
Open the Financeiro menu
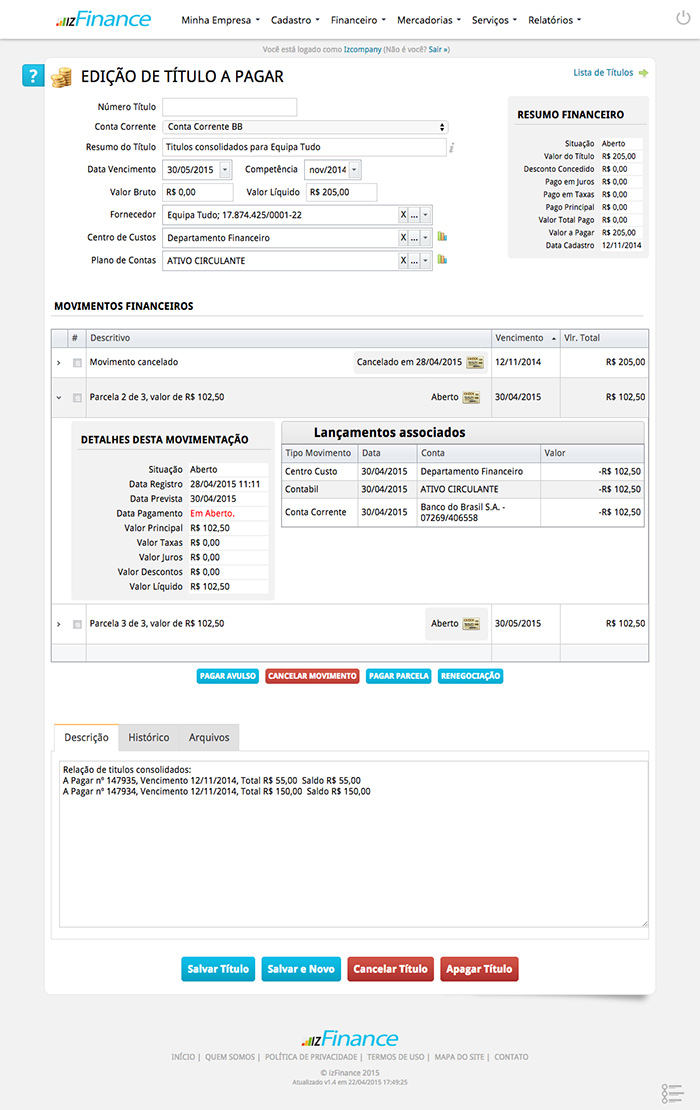tap(358, 20)
